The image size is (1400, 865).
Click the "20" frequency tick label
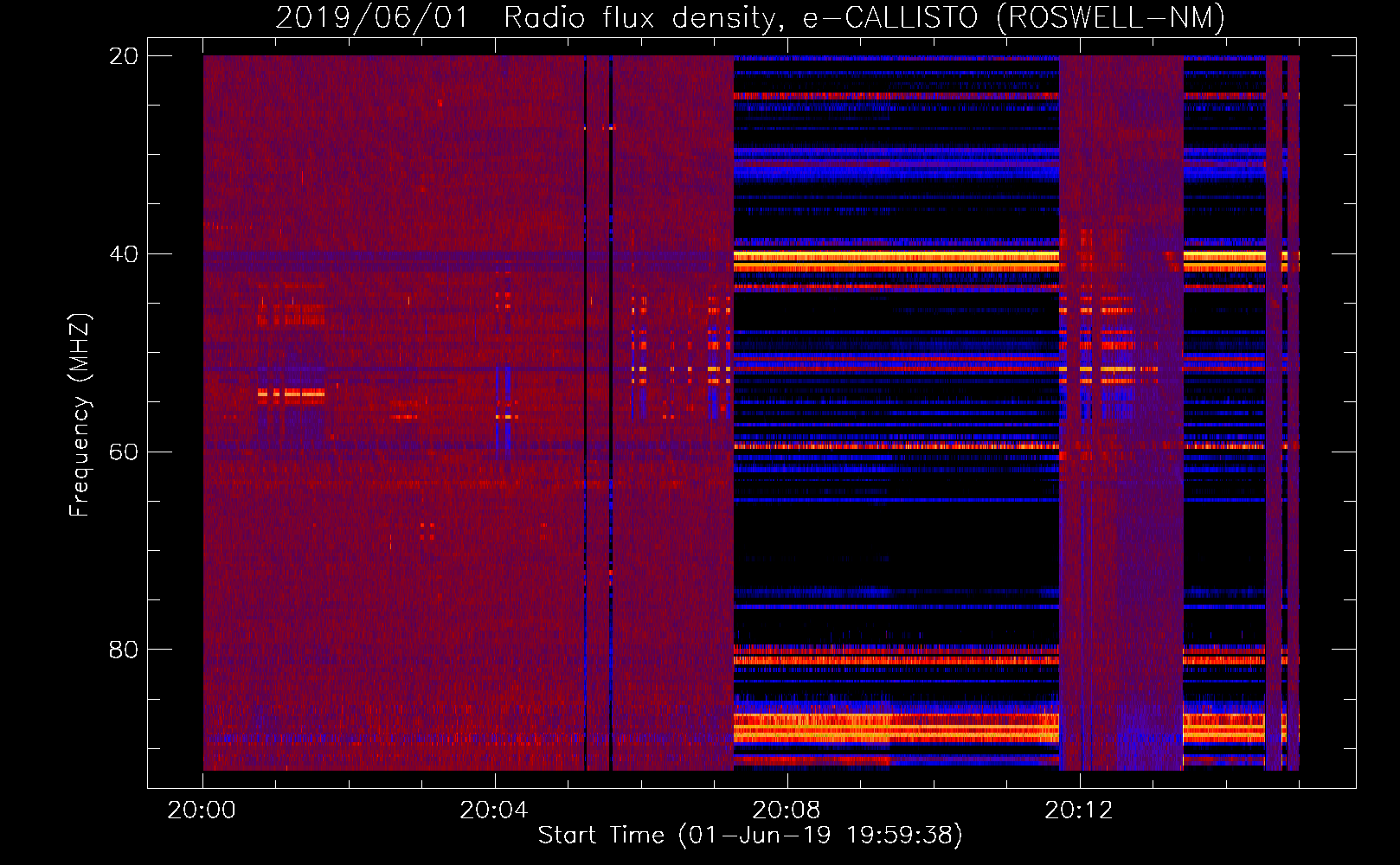tap(123, 56)
